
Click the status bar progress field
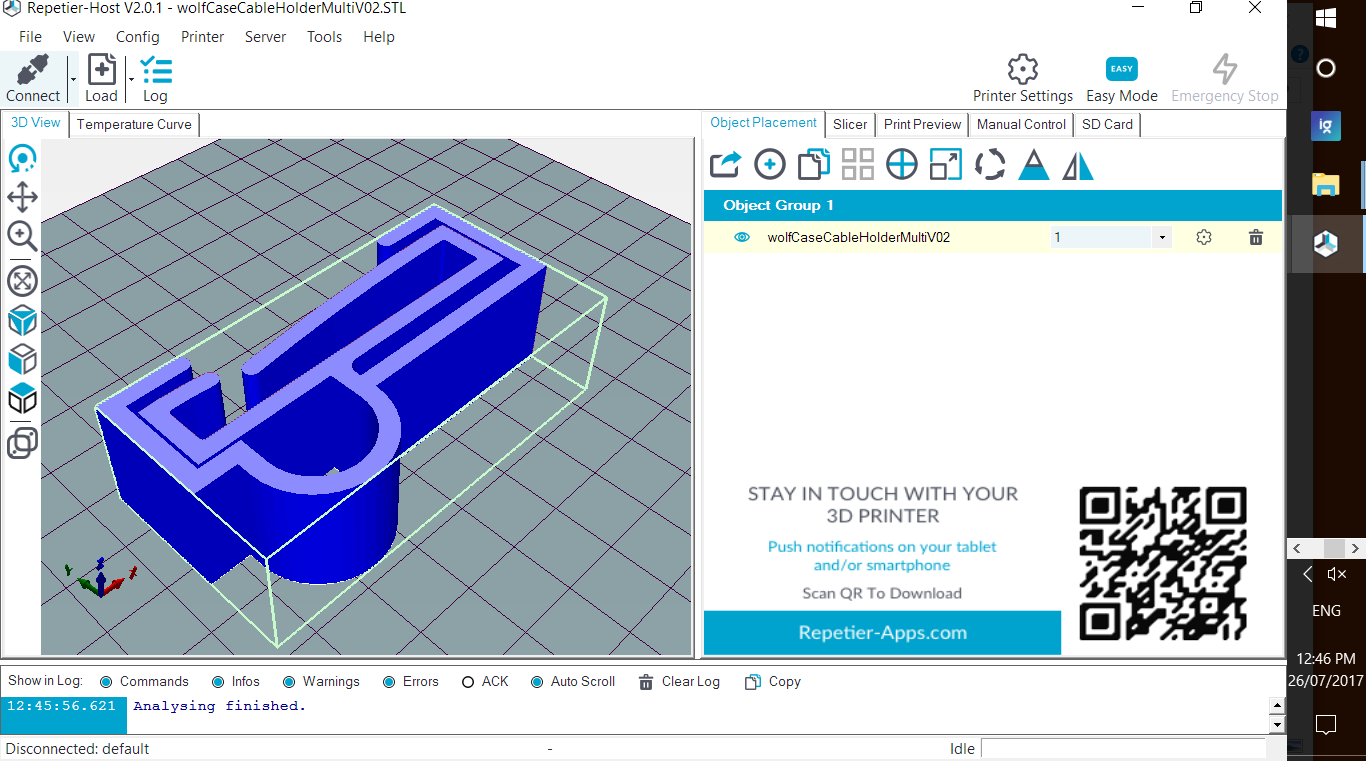[1124, 748]
